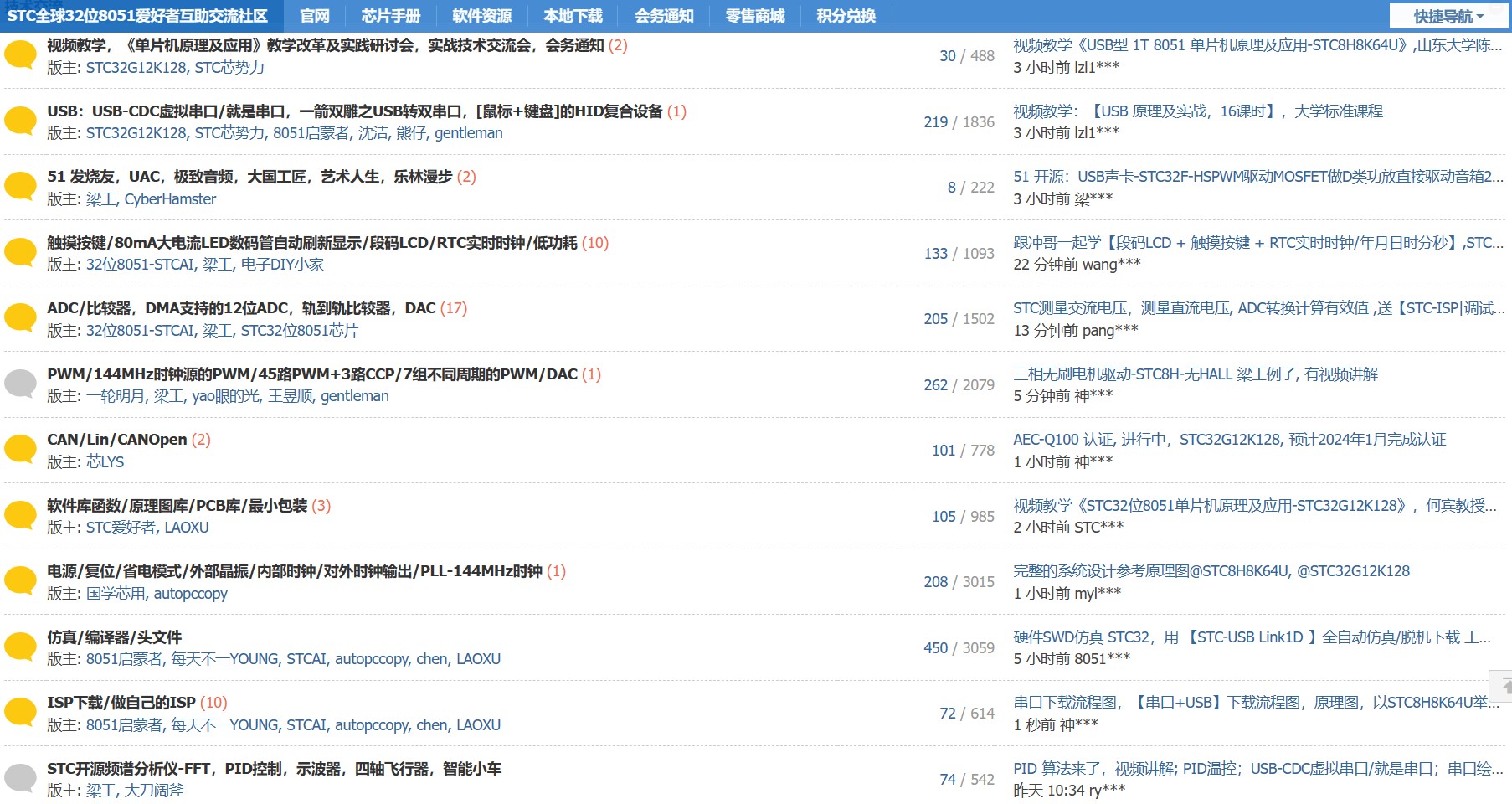Open the bubble icon beside 触摸按键 forum
The width and height of the screenshot is (1512, 804).
tap(20, 252)
